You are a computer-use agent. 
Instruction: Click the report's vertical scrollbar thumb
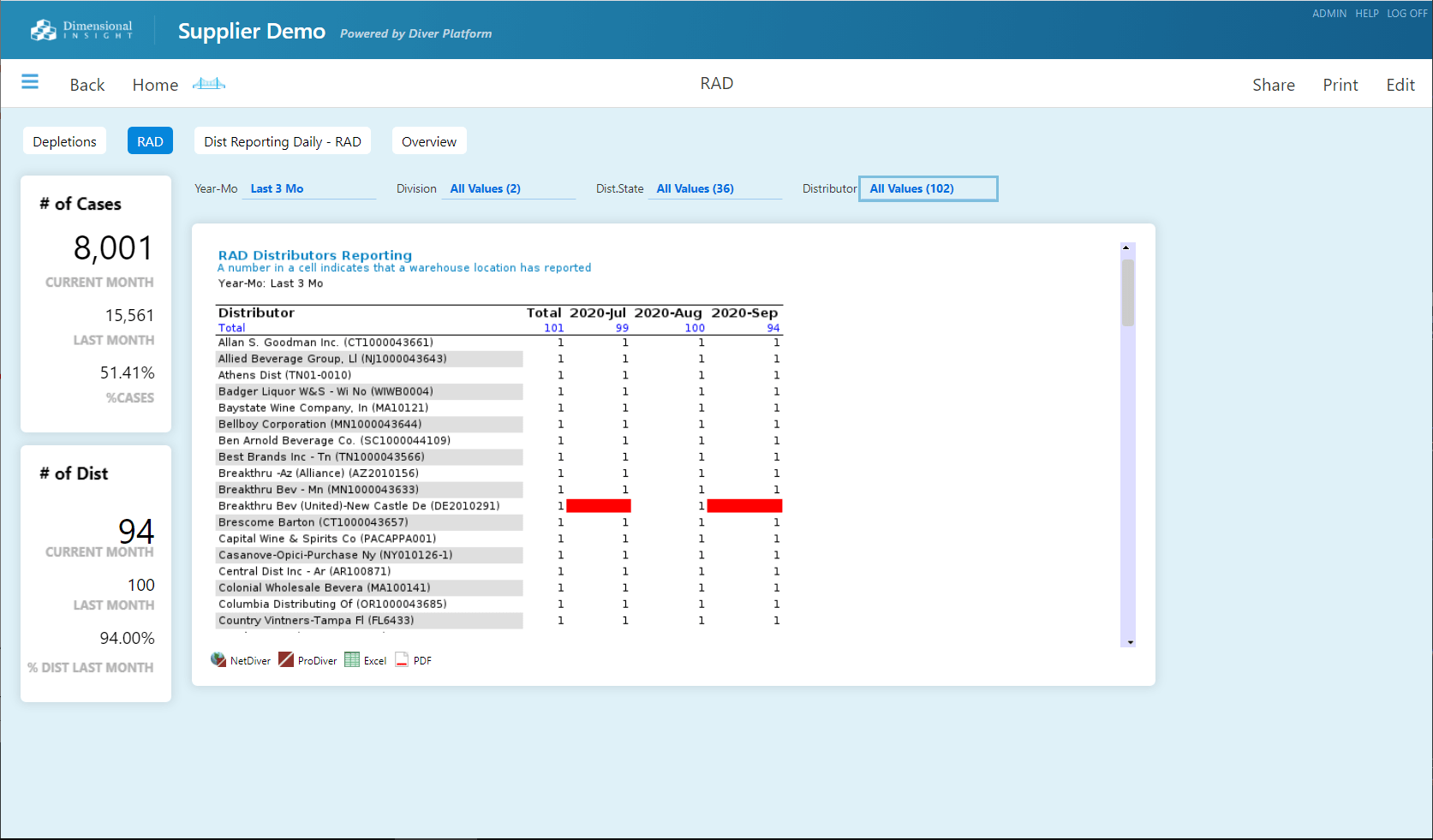(1128, 292)
